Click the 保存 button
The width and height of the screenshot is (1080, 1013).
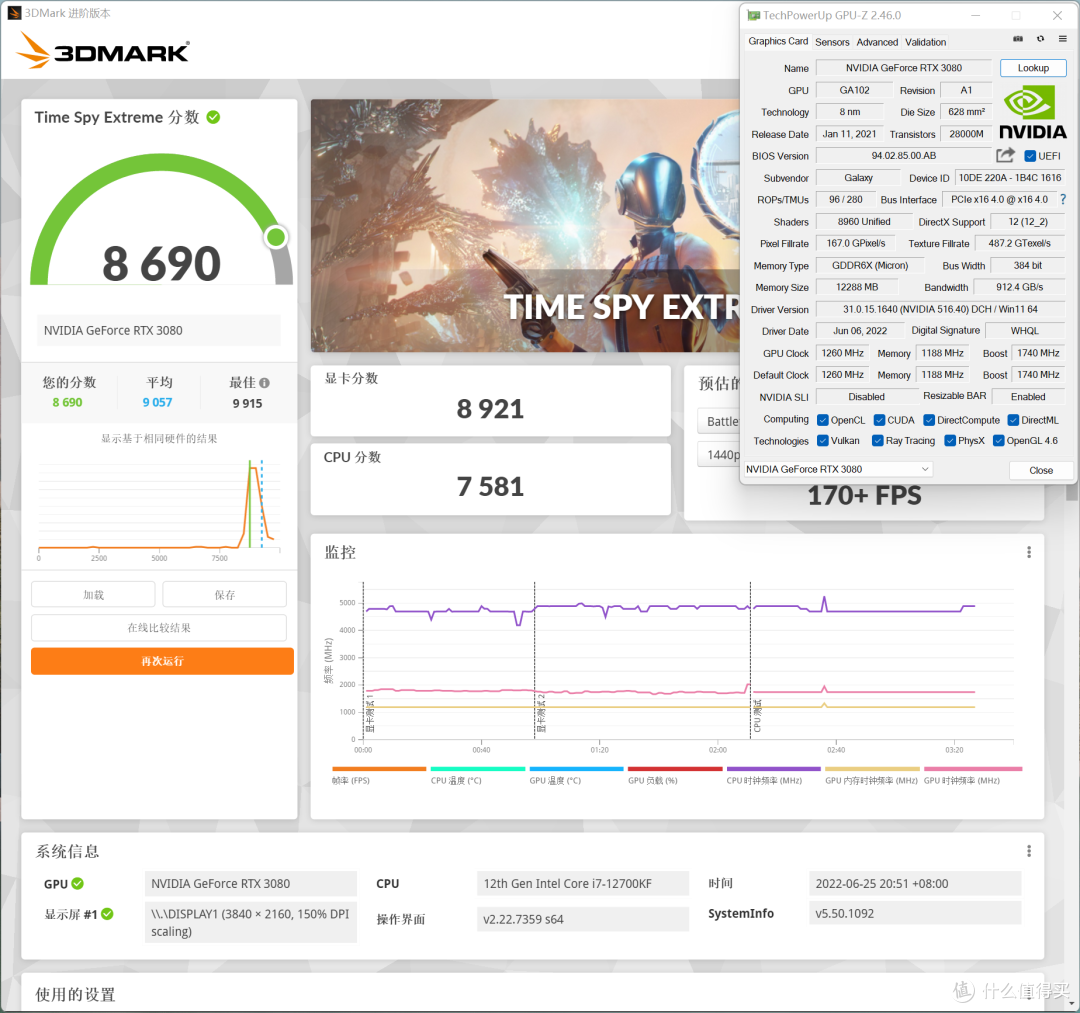(x=225, y=594)
